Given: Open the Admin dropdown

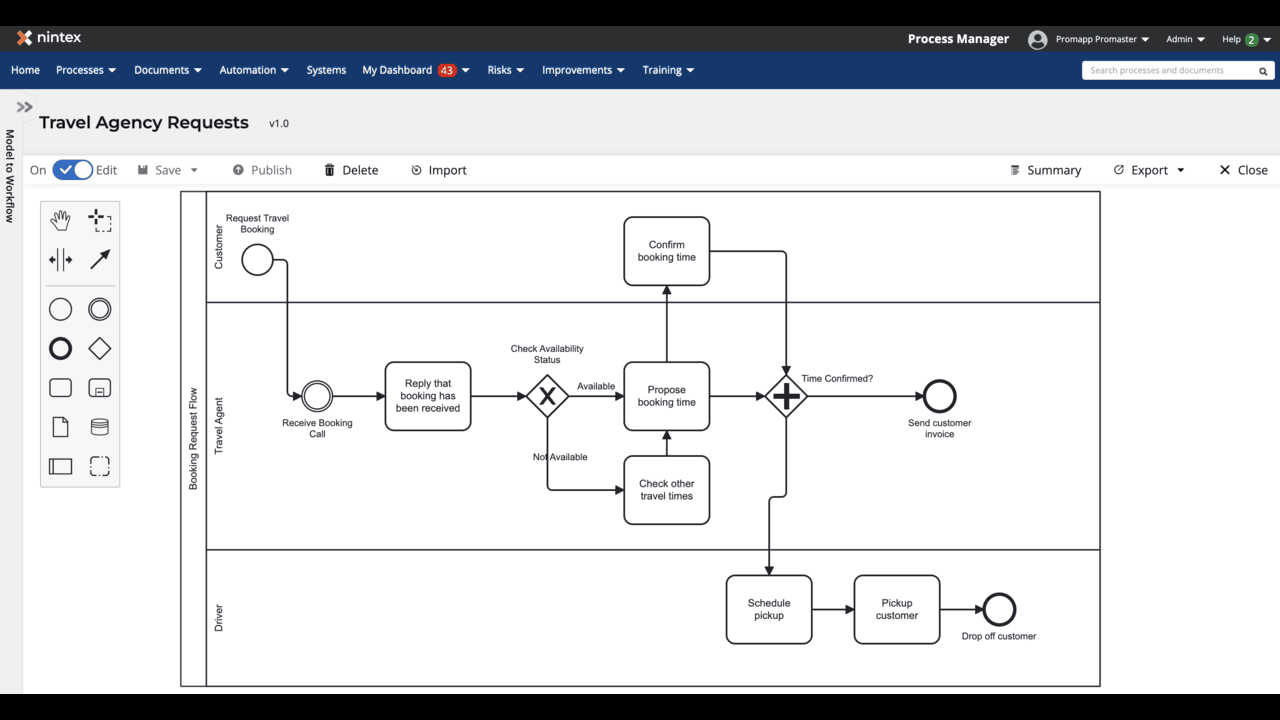Looking at the screenshot, I should click(x=1185, y=39).
